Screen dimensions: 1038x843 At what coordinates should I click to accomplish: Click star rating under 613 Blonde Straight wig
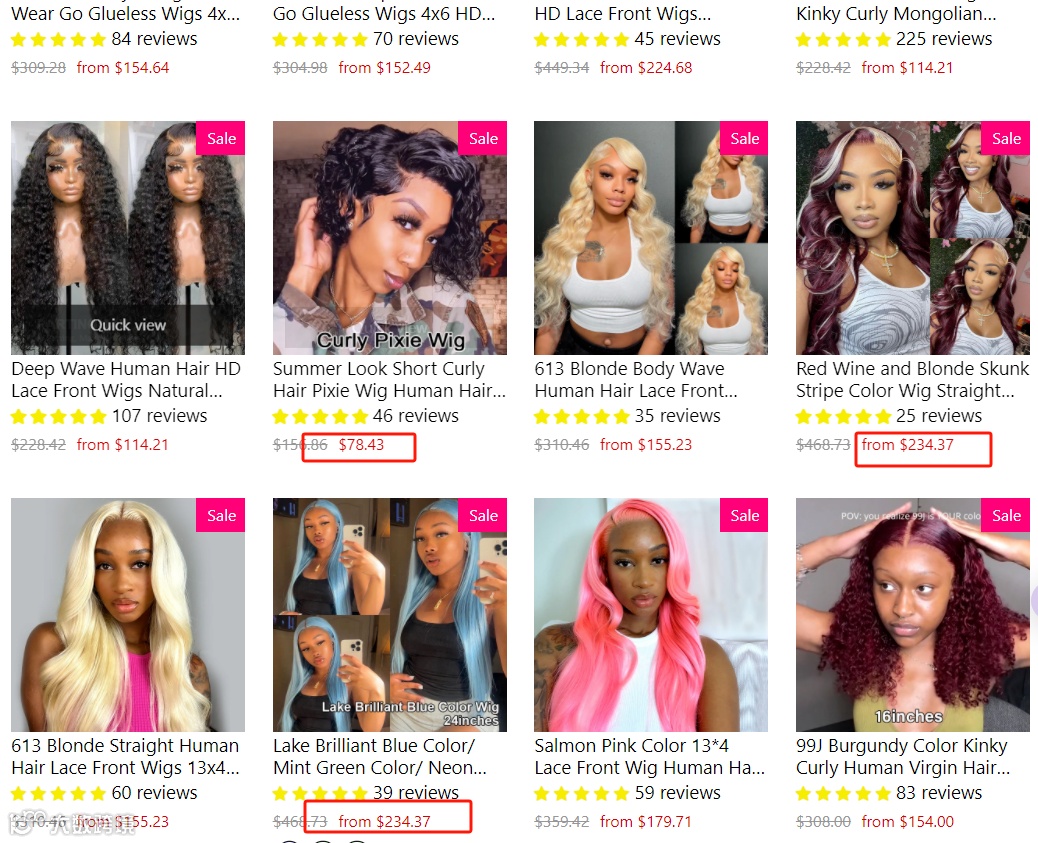click(58, 793)
